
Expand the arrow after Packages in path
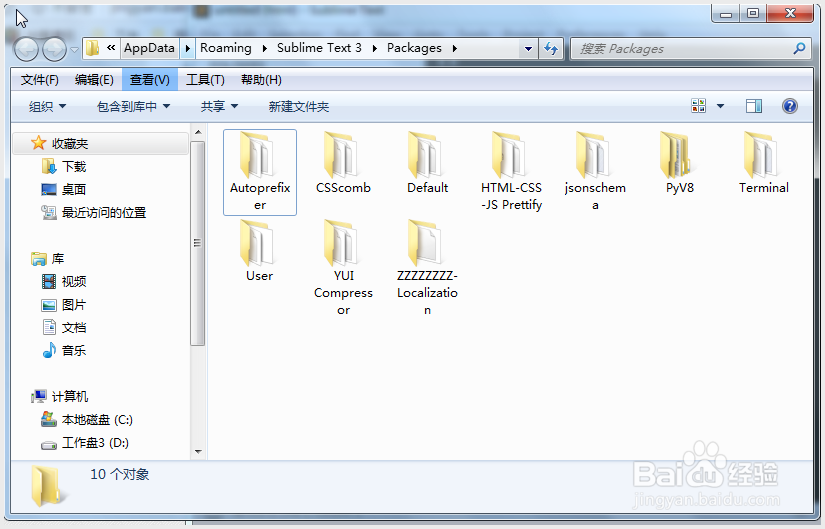[x=455, y=49]
